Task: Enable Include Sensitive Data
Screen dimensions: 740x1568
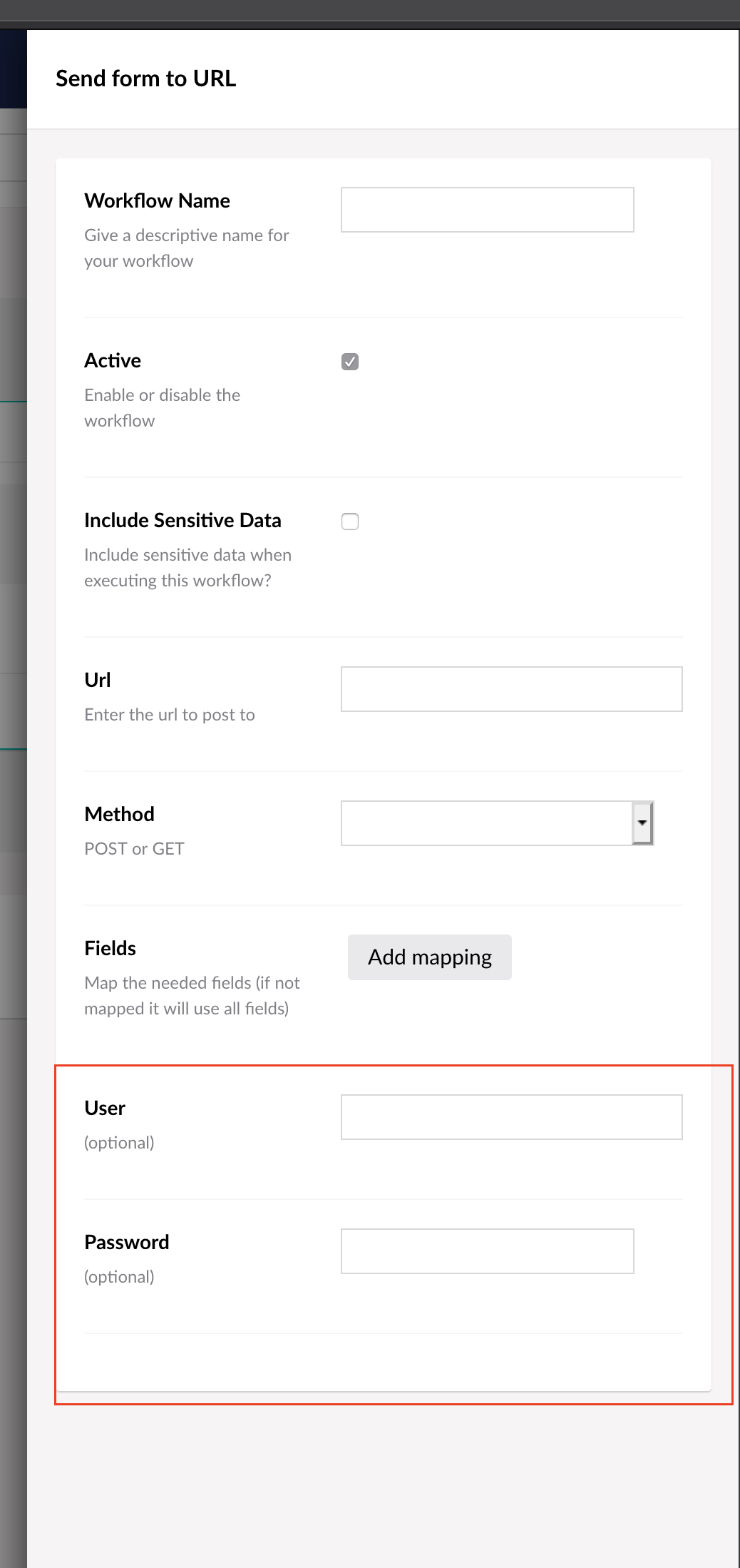Action: (349, 521)
